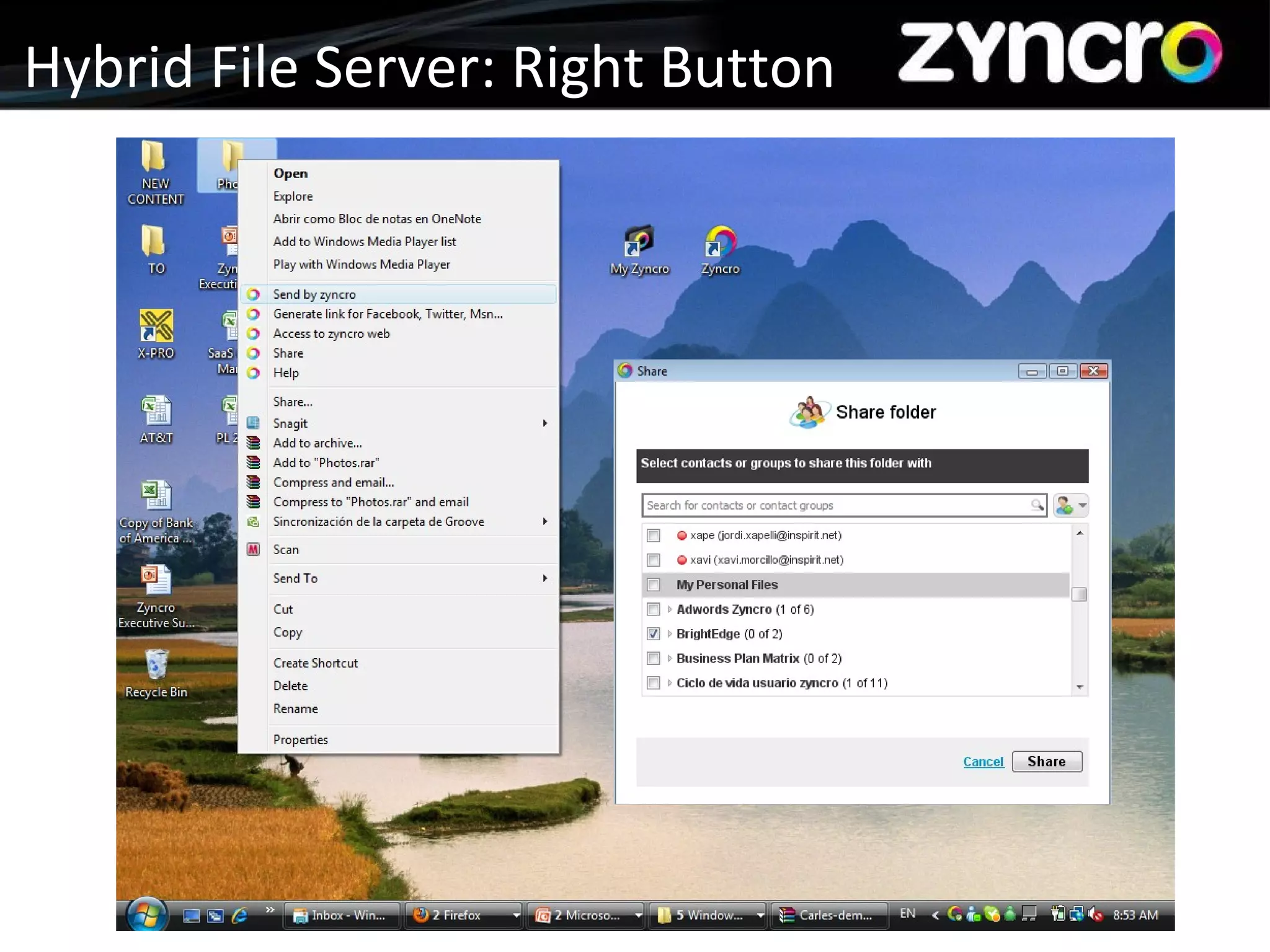Click the Cancel link in Share dialog
Viewport: 1270px width, 952px height.
point(983,762)
